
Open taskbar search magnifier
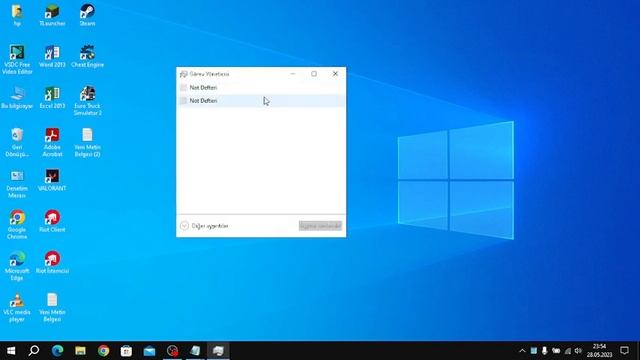[x=34, y=351]
